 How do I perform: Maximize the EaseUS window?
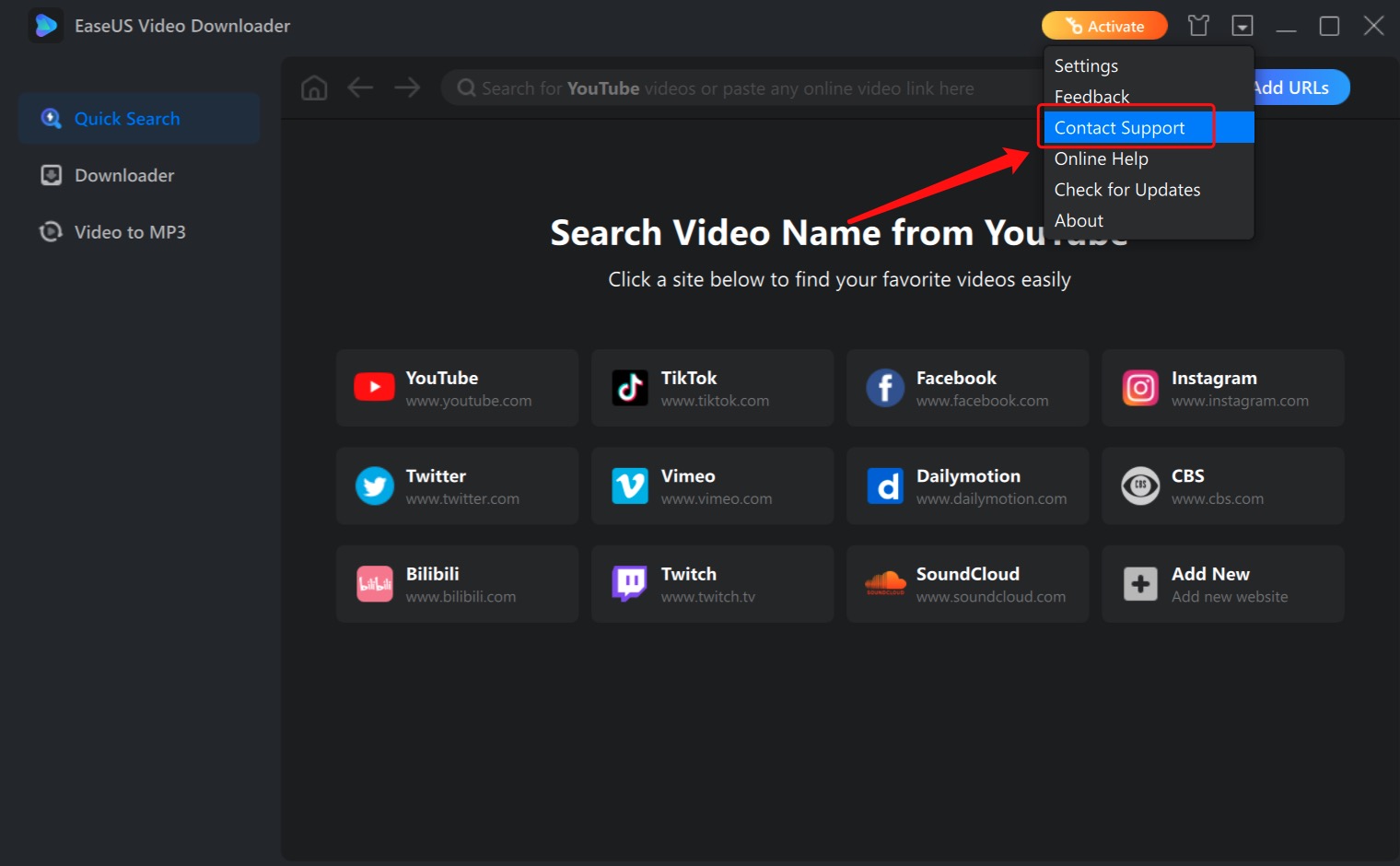click(x=1329, y=26)
